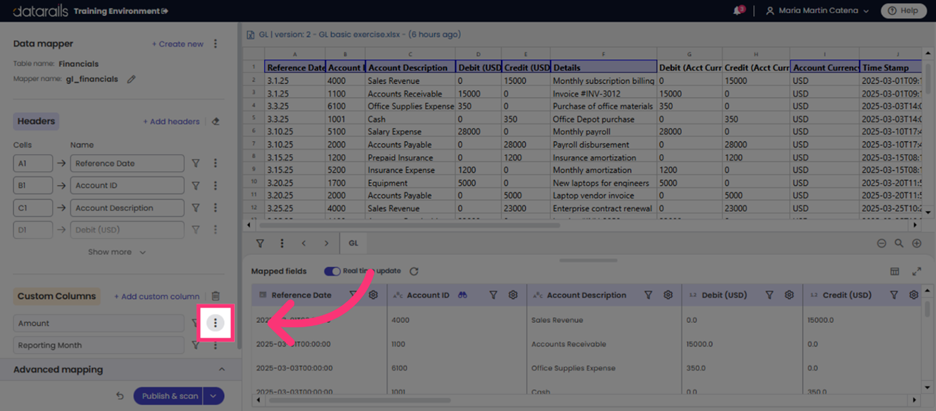Expand Show more headers
Image resolution: width=936 pixels, height=411 pixels.
(x=117, y=252)
